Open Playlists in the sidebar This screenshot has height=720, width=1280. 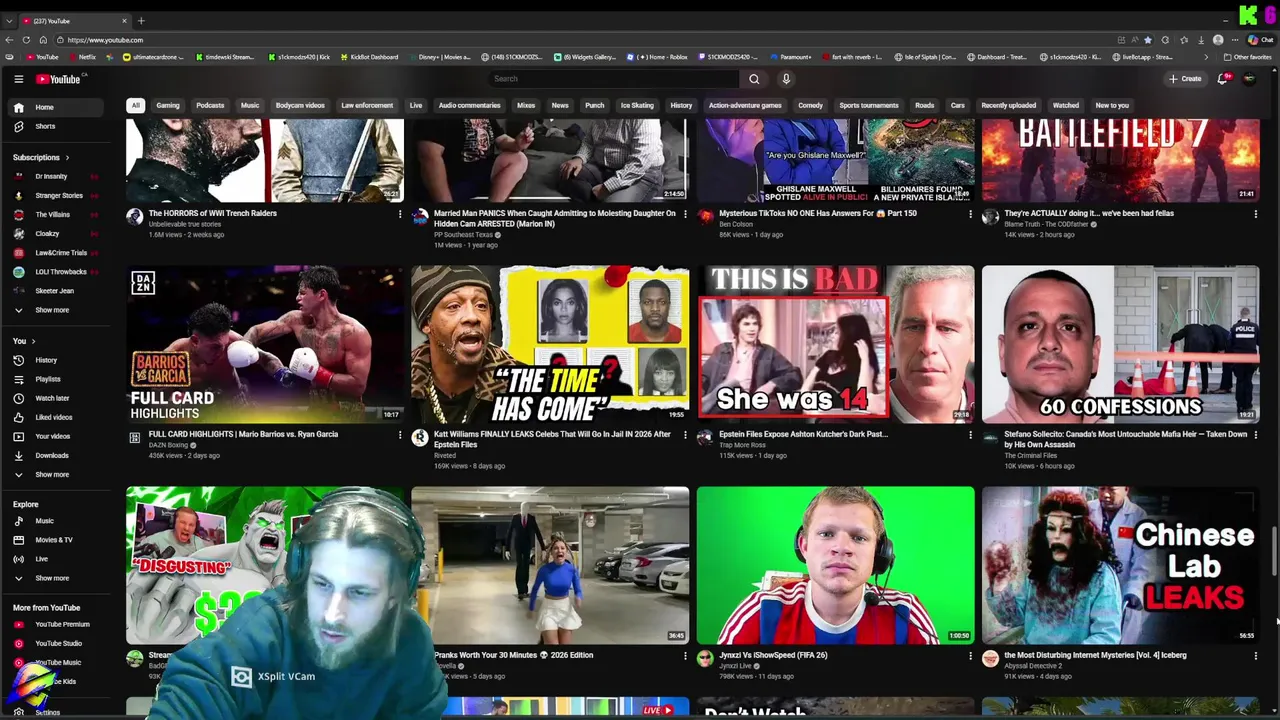pos(54,379)
